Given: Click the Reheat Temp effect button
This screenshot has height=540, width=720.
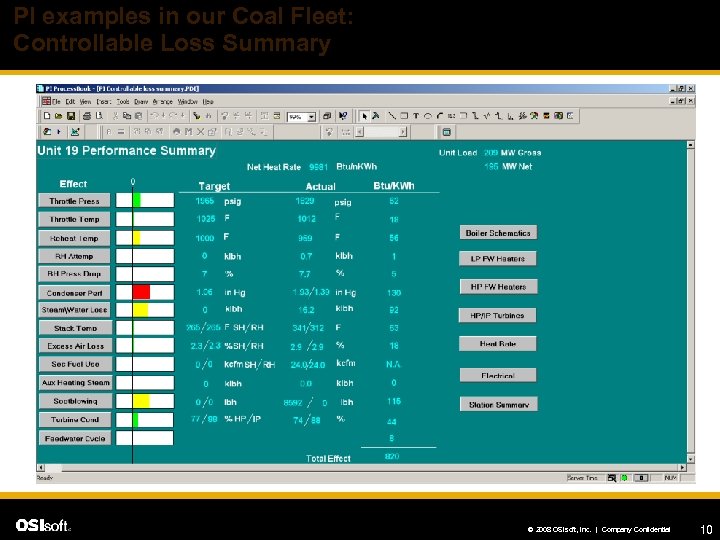Looking at the screenshot, I should coord(74,238).
